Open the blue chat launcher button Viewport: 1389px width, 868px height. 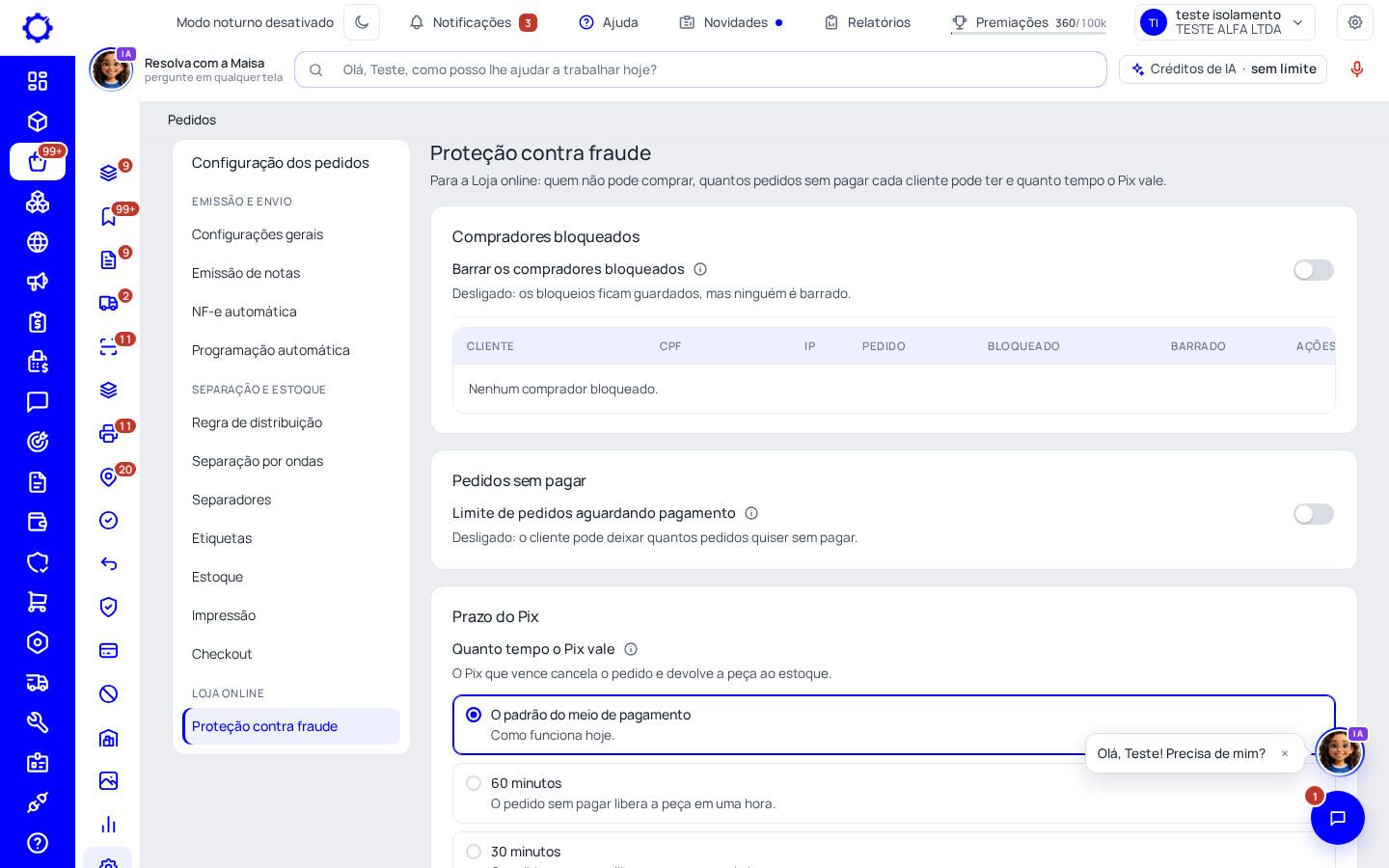pos(1338,818)
